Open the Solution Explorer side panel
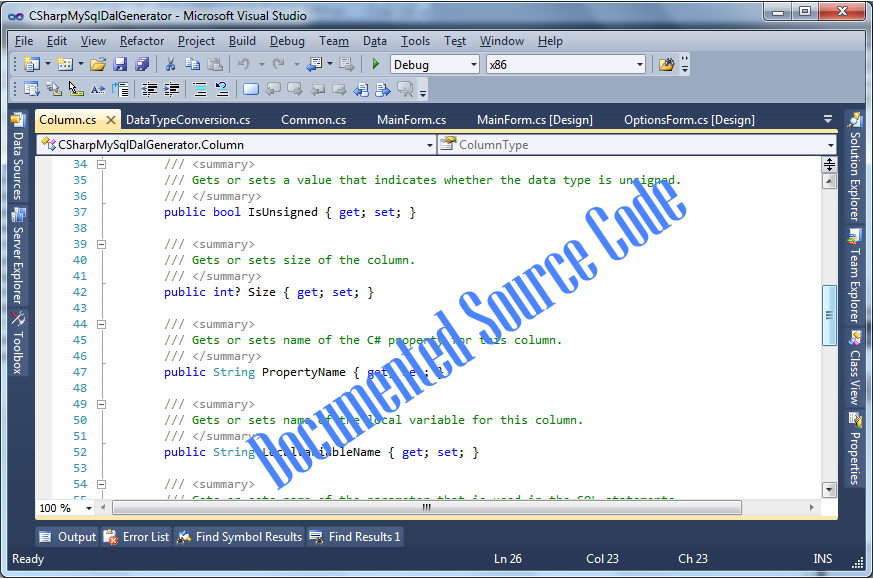This screenshot has height=579, width=873. pyautogui.click(x=855, y=167)
